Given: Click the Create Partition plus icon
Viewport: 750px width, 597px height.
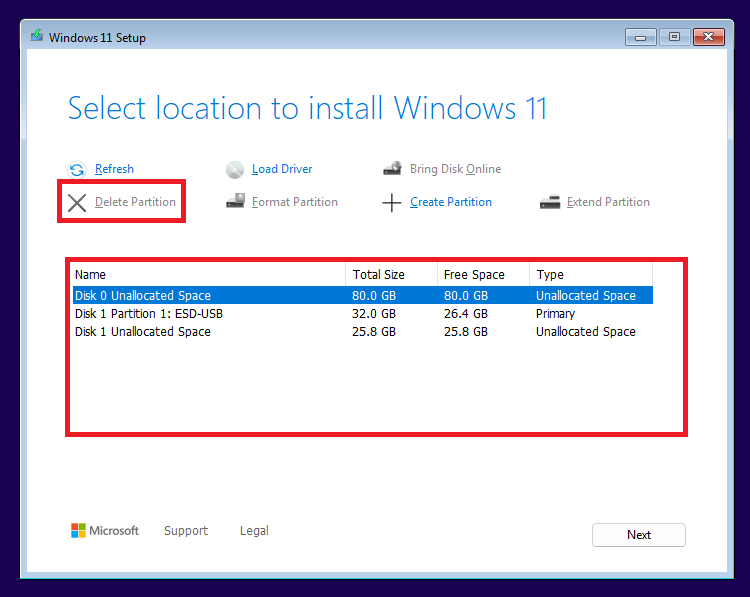Looking at the screenshot, I should [x=392, y=202].
